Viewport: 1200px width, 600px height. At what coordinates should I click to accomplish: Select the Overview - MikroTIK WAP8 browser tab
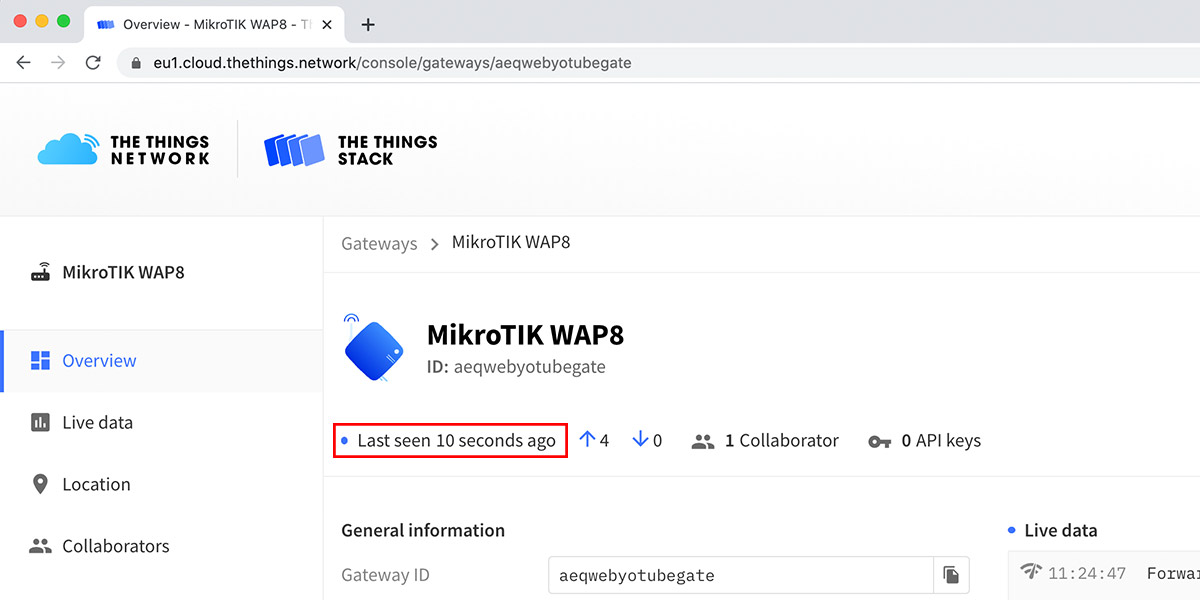pyautogui.click(x=214, y=25)
